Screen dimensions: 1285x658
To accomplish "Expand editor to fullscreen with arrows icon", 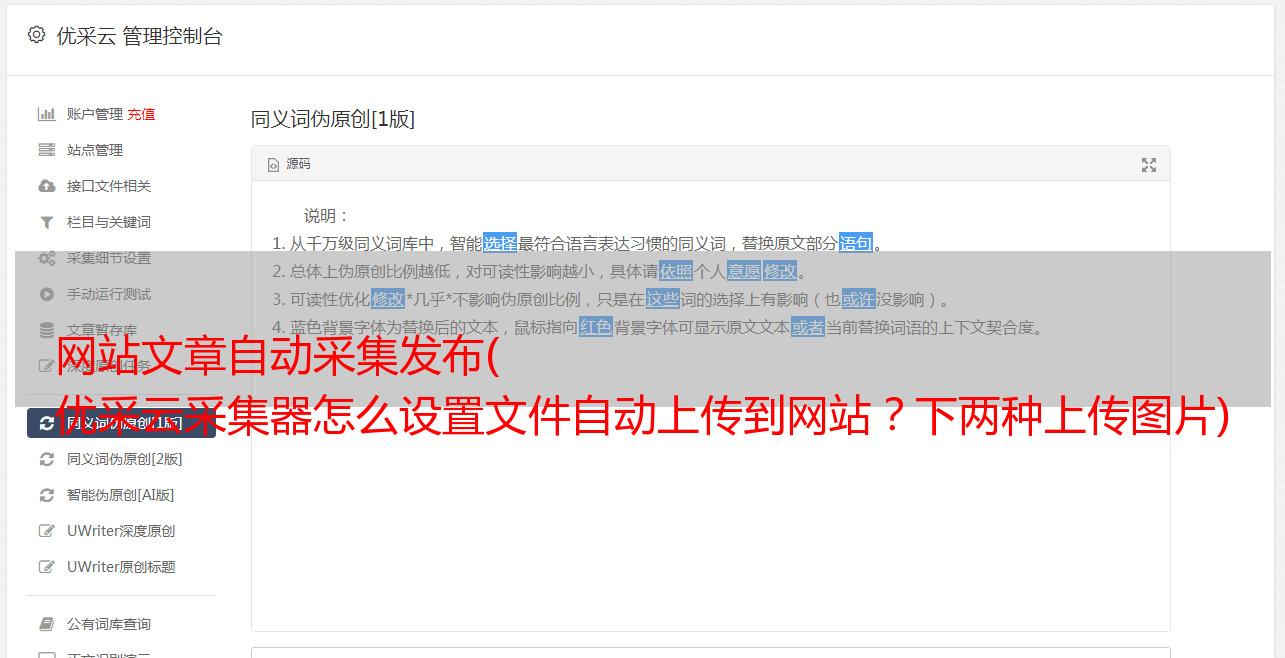I will point(1149,165).
